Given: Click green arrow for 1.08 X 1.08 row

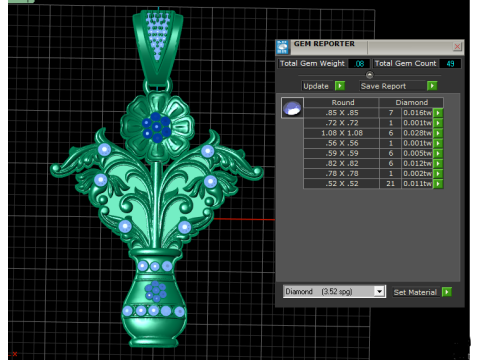Looking at the screenshot, I should click(x=438, y=133).
